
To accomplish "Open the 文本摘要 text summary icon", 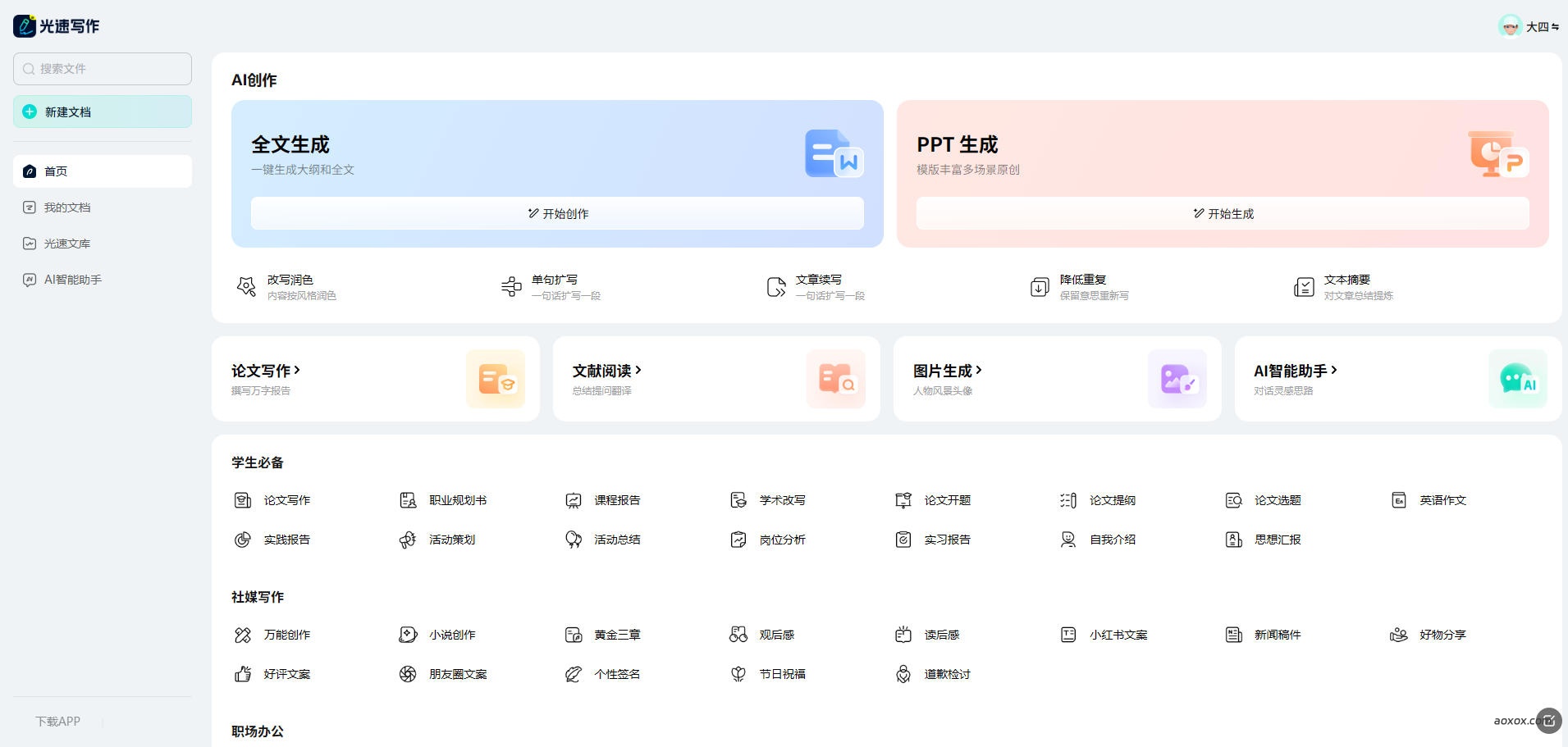I will pos(1304,287).
